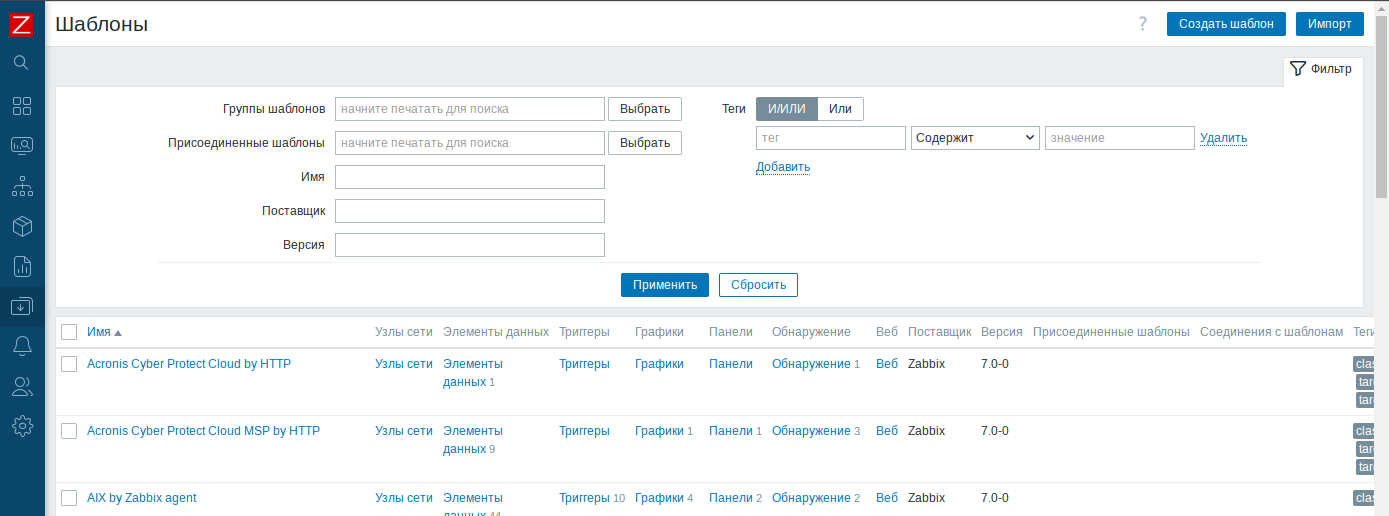
Task: Switch tag mode to Или
Action: point(840,109)
